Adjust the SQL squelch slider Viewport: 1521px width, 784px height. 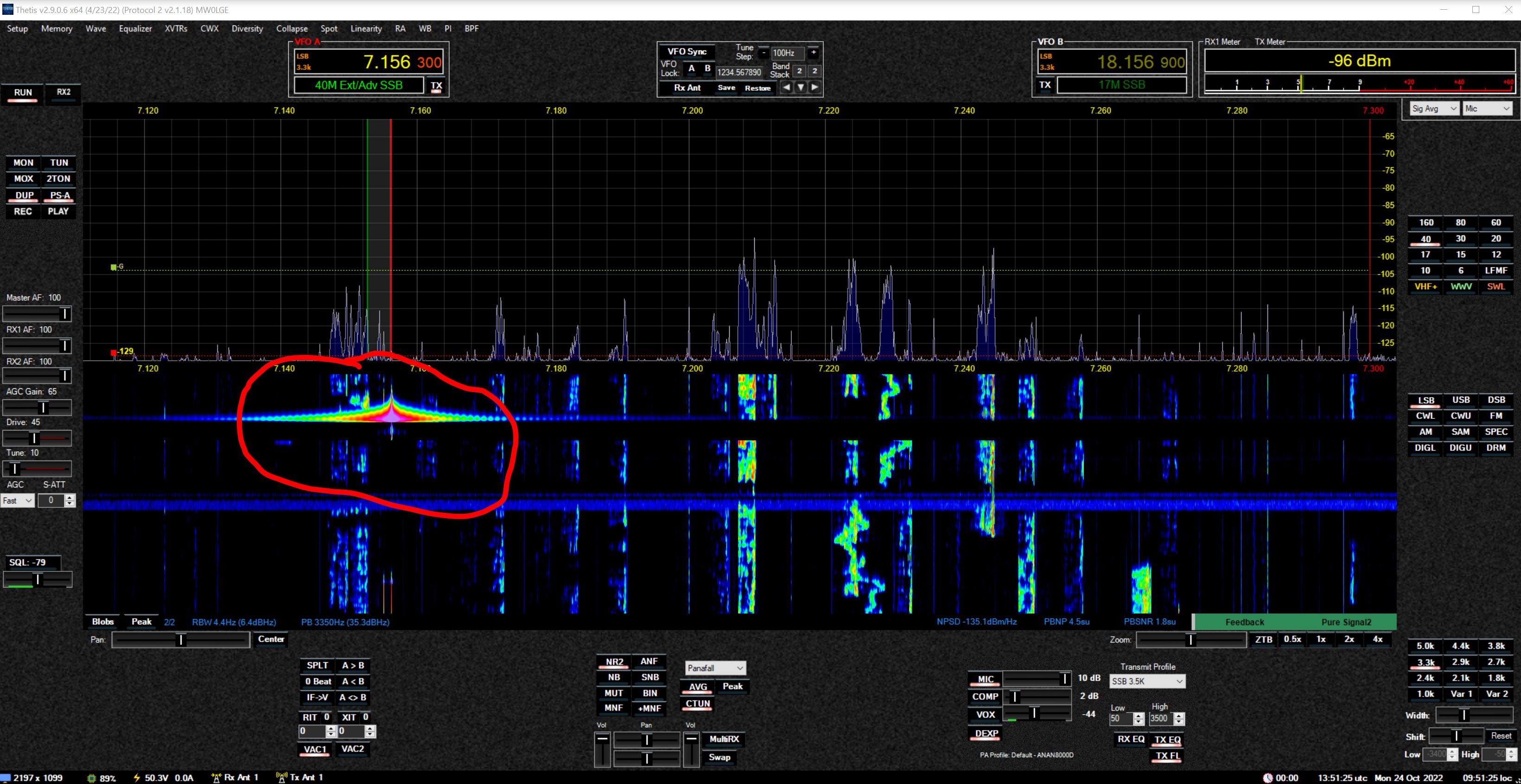37,580
